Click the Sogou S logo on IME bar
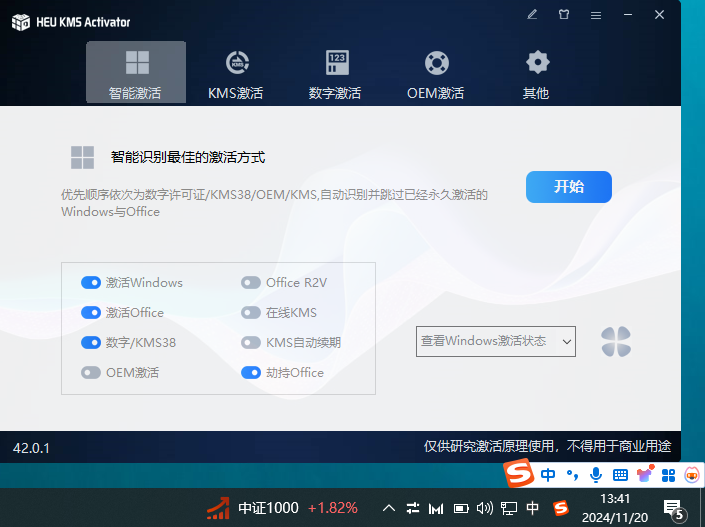This screenshot has height=527, width=705. (x=519, y=473)
